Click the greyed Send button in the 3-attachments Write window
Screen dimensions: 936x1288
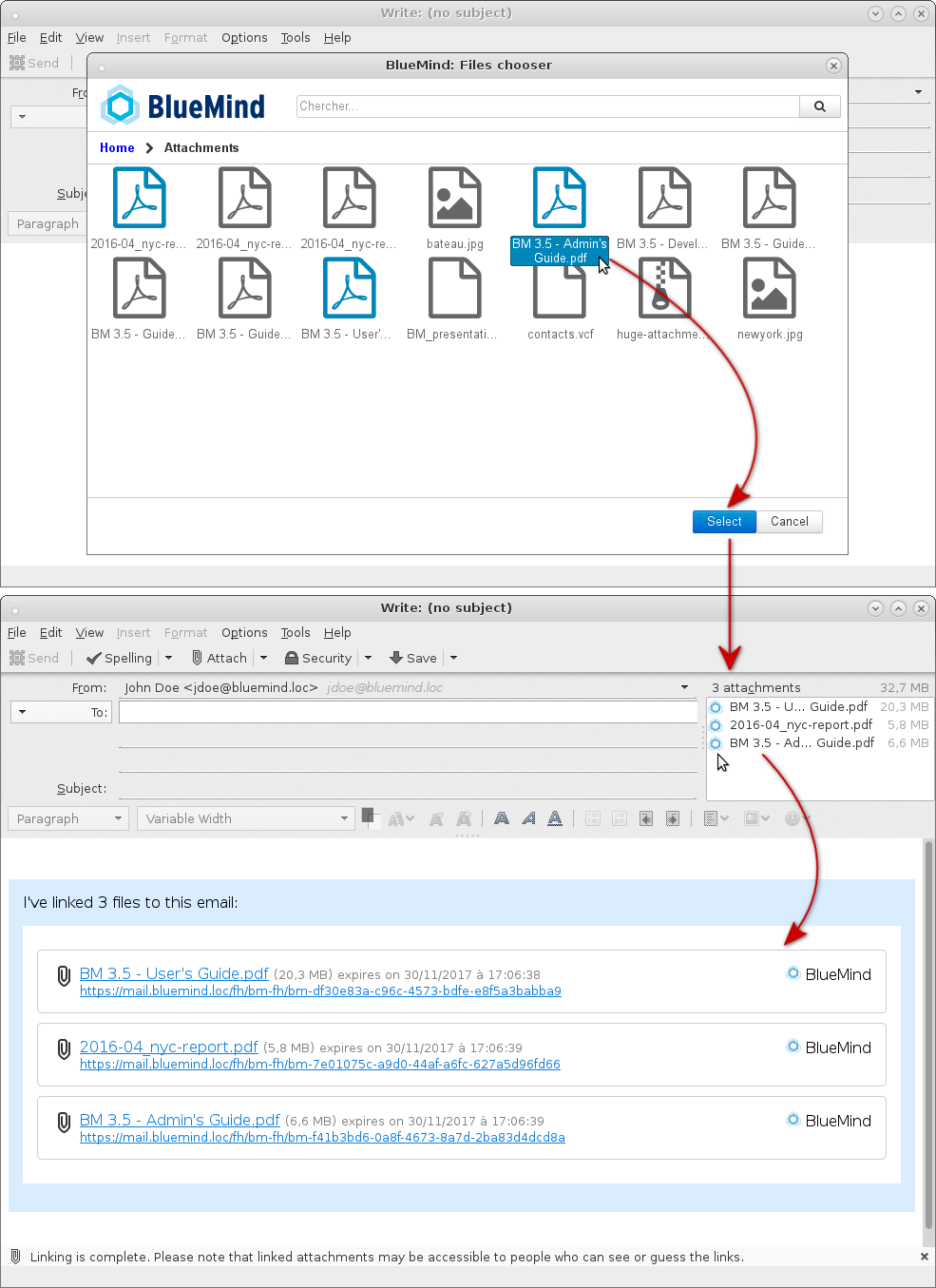tap(34, 658)
